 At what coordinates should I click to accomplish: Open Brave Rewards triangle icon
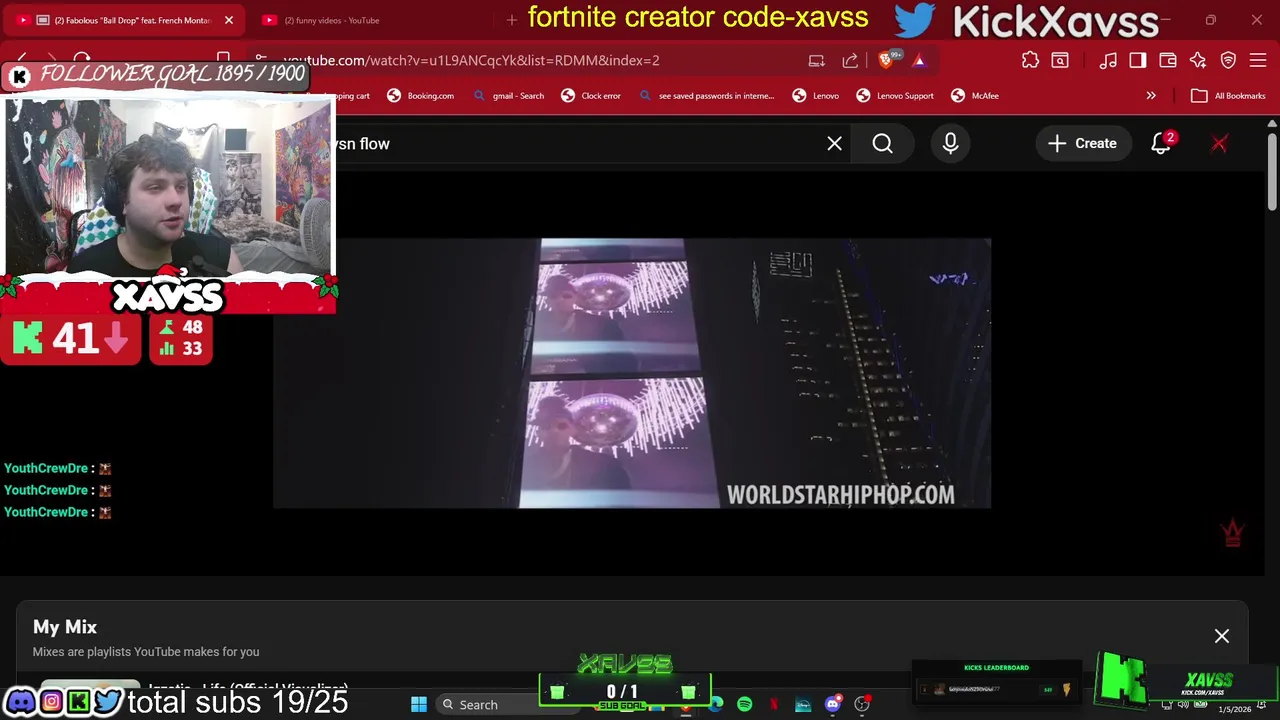click(x=919, y=61)
